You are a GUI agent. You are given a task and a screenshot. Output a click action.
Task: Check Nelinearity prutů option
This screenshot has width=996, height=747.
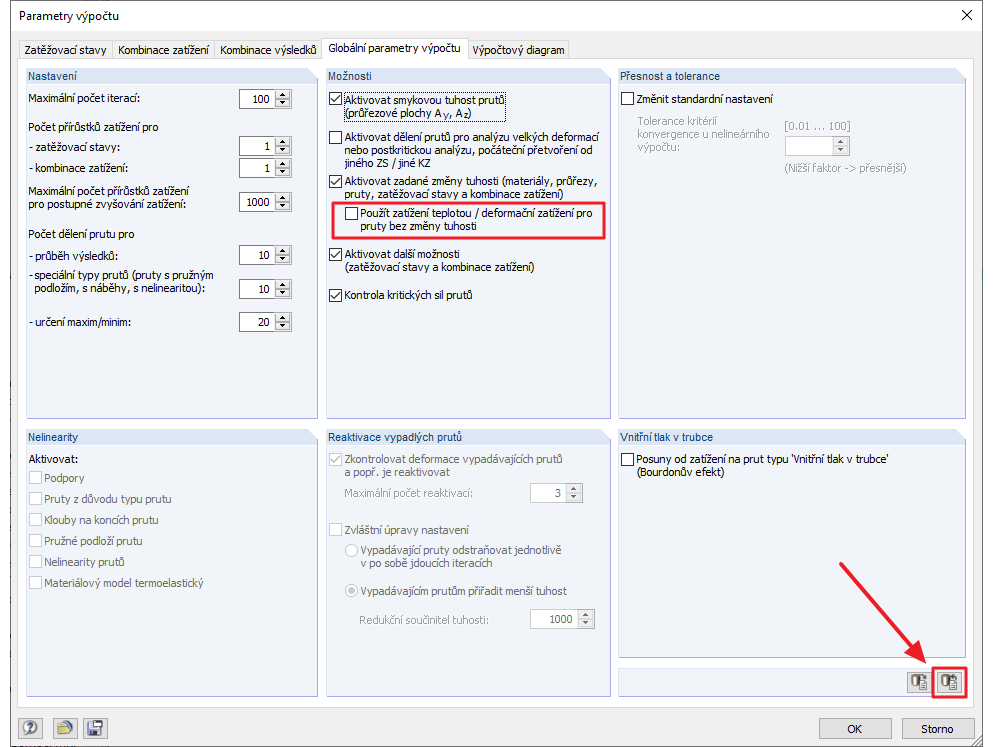pyautogui.click(x=36, y=562)
